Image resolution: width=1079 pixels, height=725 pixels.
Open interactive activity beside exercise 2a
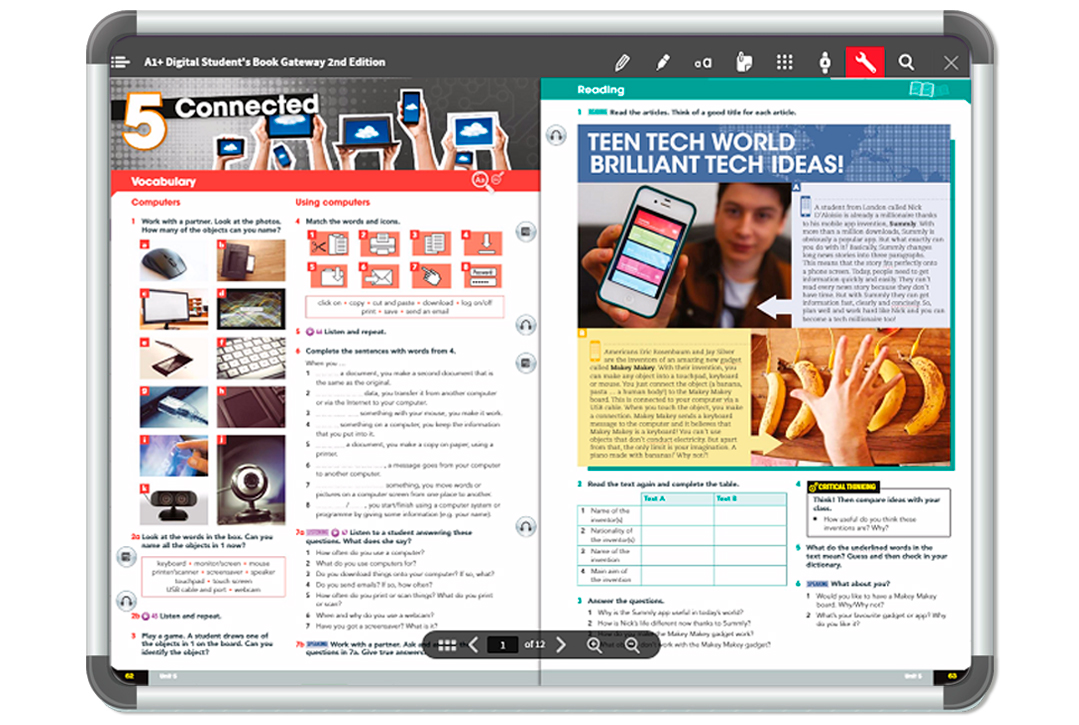pos(126,557)
